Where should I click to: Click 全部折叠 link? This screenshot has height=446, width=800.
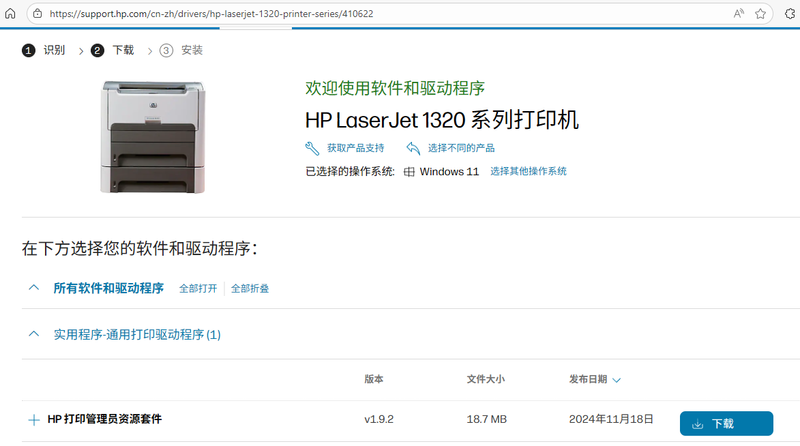[250, 289]
